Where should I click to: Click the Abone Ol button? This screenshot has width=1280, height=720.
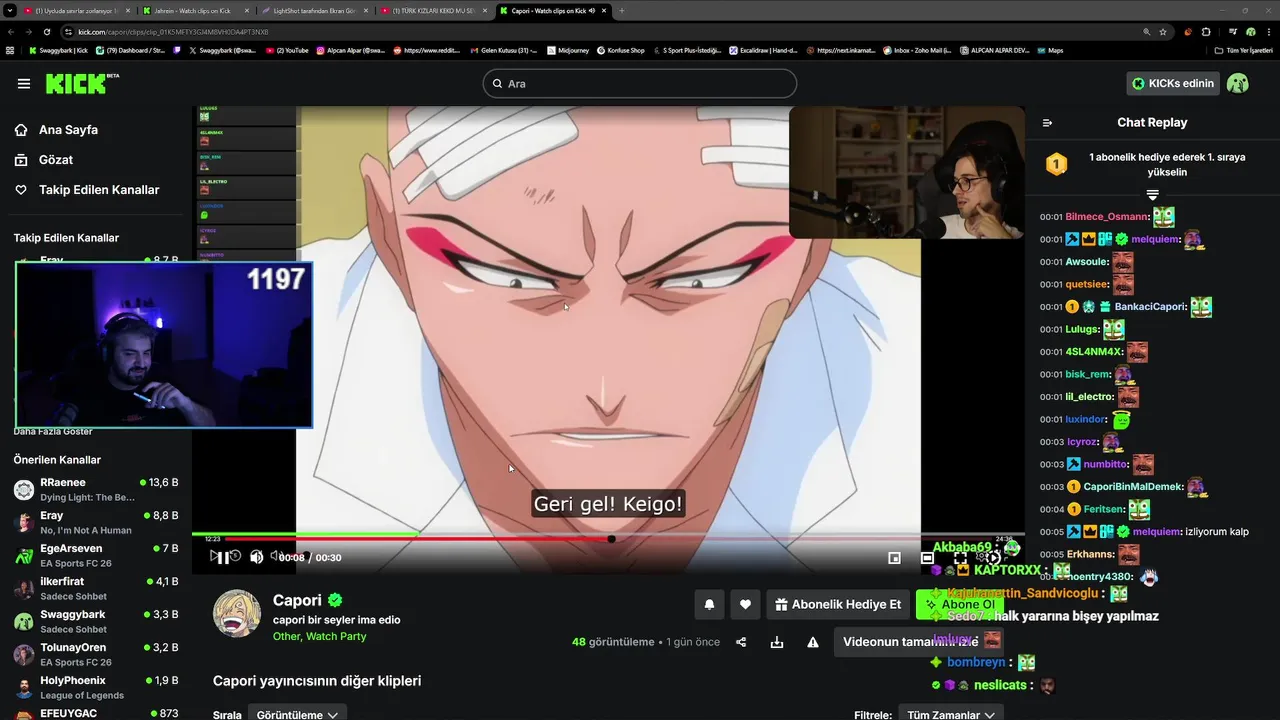tap(960, 604)
